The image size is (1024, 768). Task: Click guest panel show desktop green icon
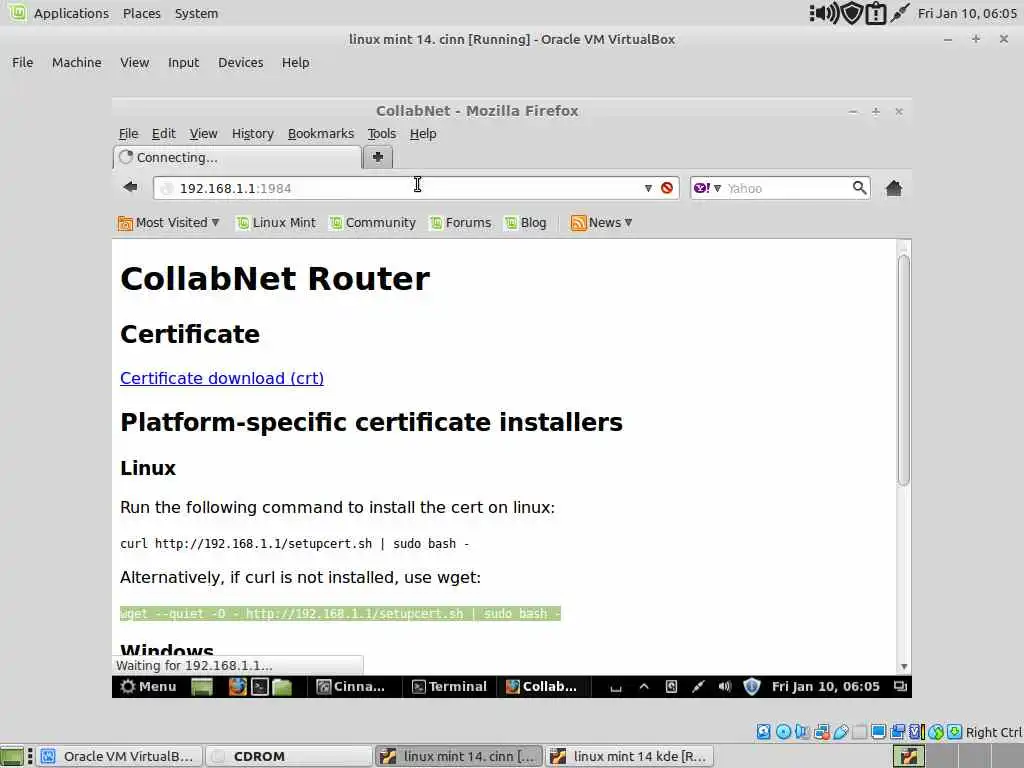[x=202, y=686]
